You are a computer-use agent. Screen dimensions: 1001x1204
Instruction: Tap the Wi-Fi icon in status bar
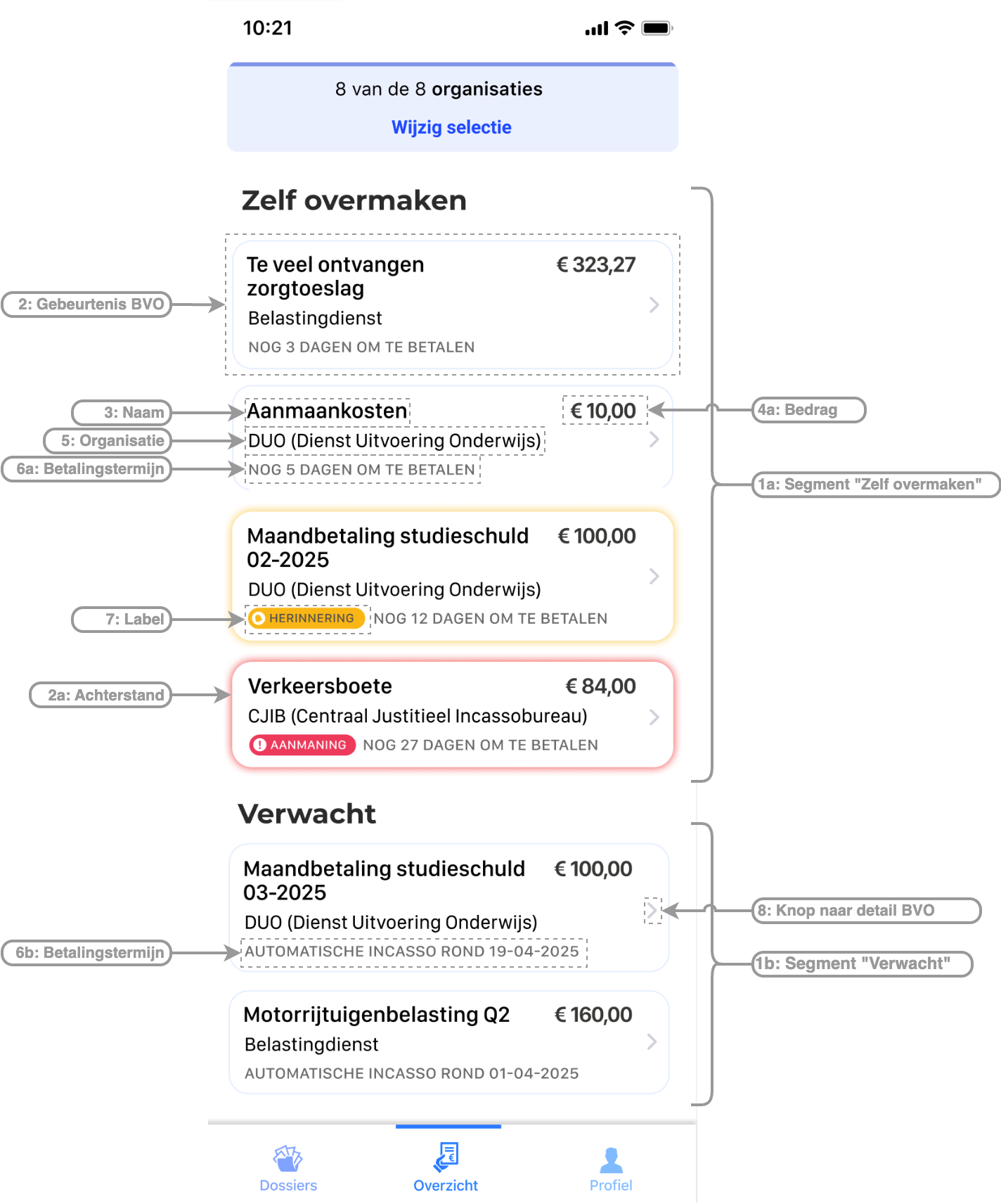(624, 27)
